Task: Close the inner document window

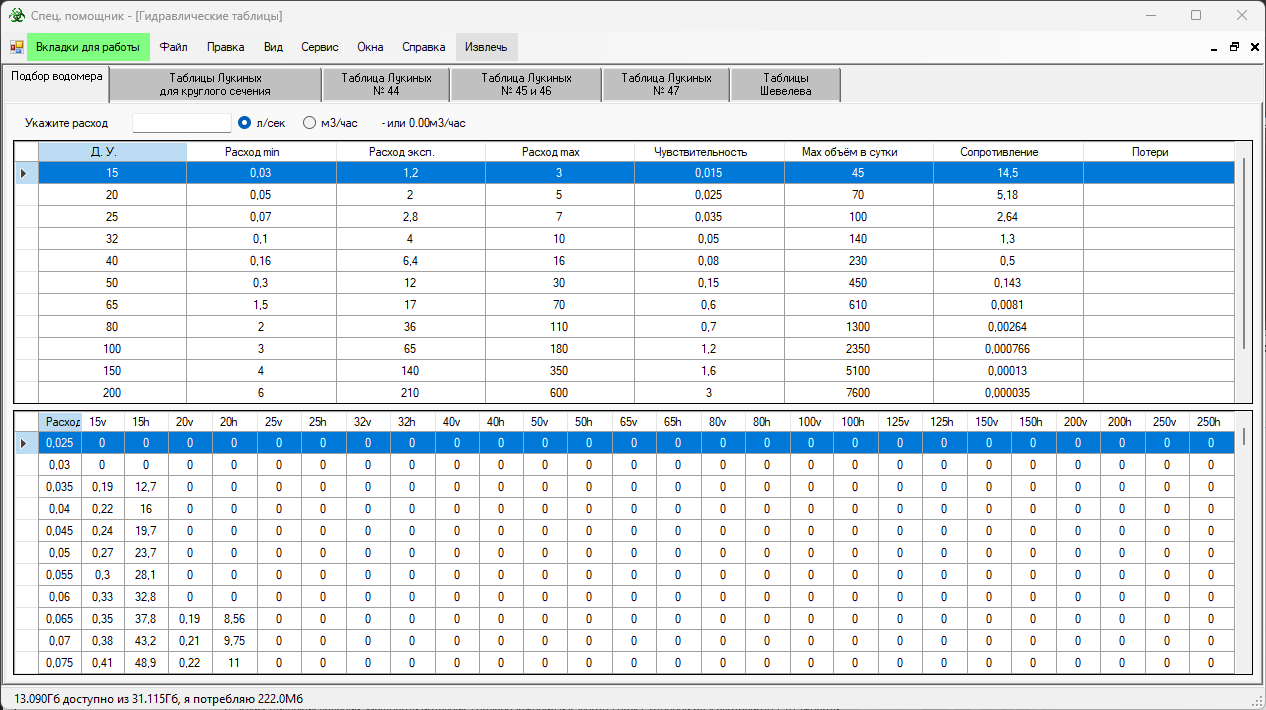Action: [x=1253, y=48]
